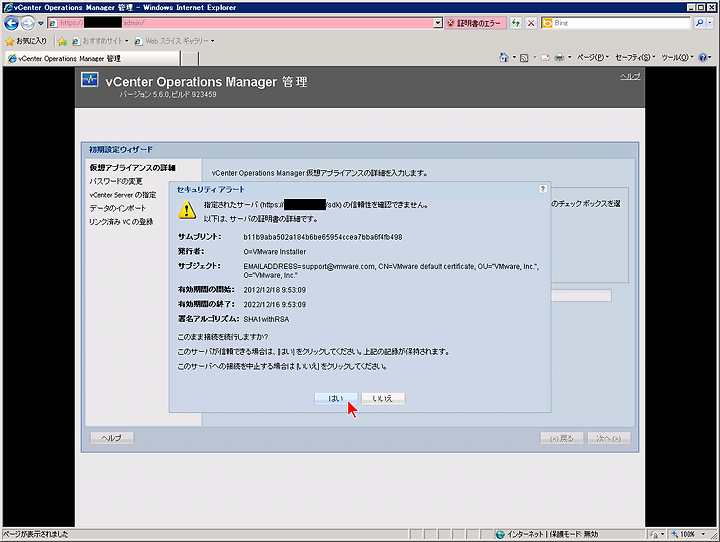This screenshot has height=542, width=720.
Task: Expand the search provider dropdown arrow
Action: coord(710,23)
